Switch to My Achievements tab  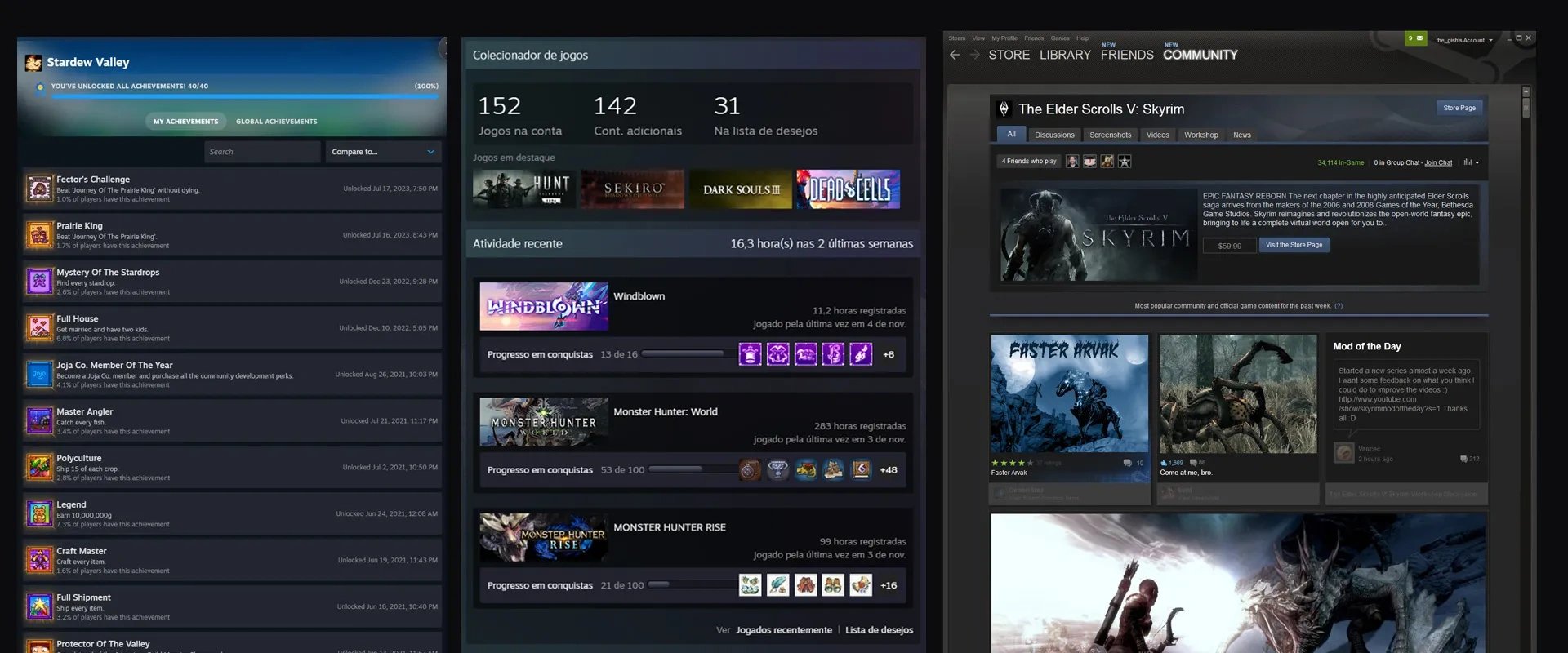[x=185, y=122]
